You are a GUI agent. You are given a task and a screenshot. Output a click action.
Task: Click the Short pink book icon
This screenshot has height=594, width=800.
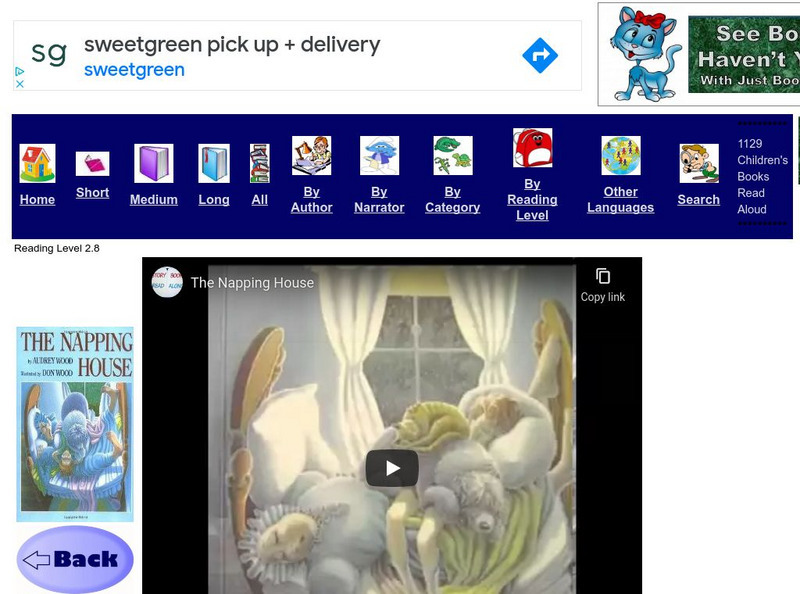92,164
